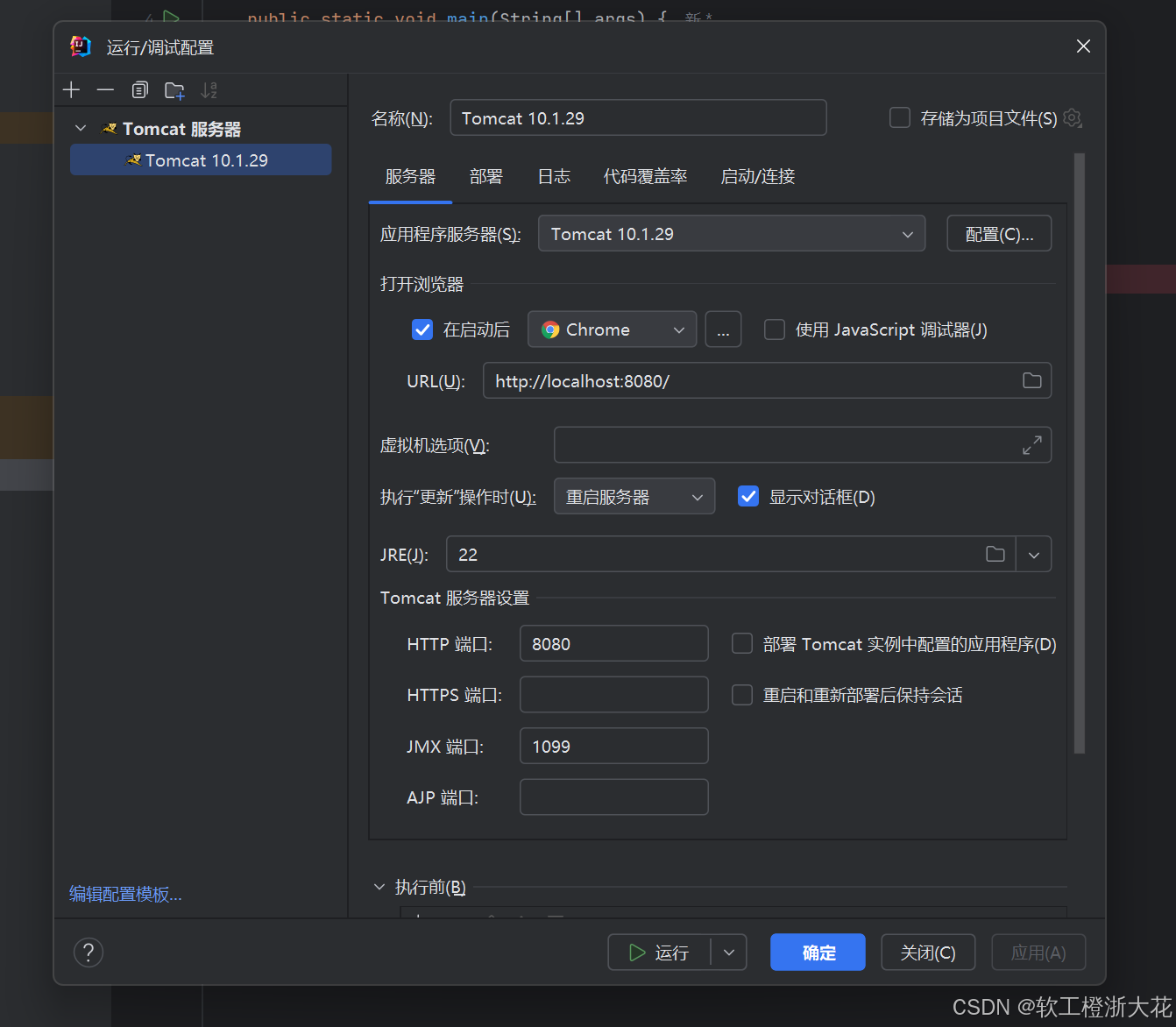Click the 关闭(C) button
The height and width of the screenshot is (1027, 1176).
pyautogui.click(x=928, y=953)
